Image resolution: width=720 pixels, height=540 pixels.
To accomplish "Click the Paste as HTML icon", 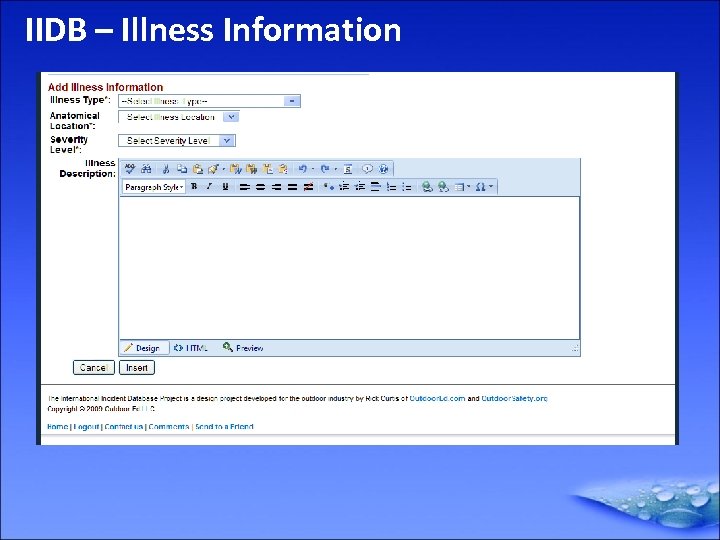I will pyautogui.click(x=283, y=169).
